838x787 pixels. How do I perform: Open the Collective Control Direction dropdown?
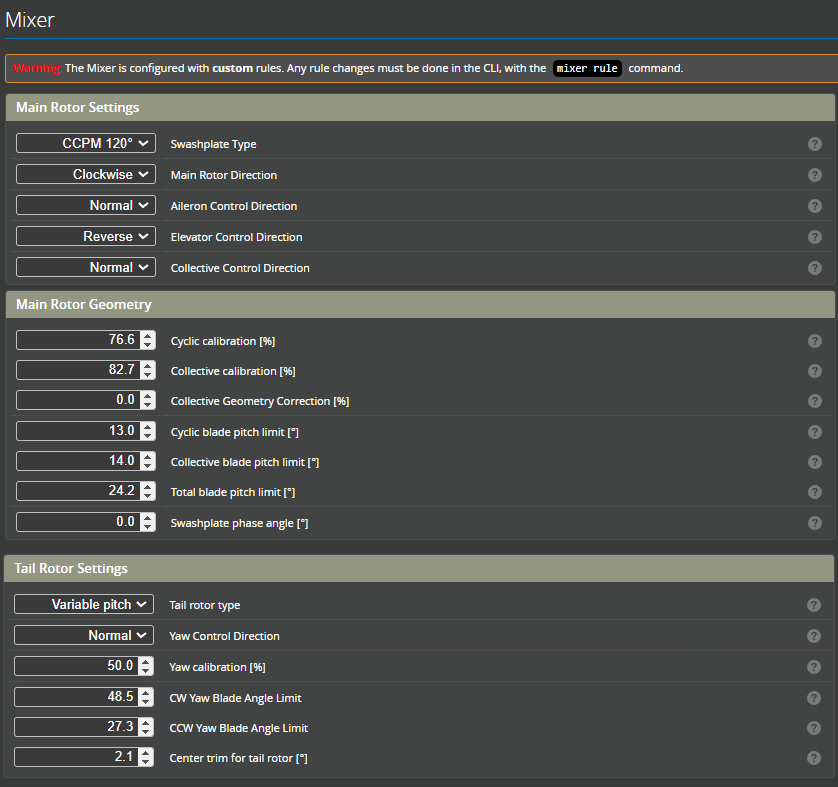(85, 267)
